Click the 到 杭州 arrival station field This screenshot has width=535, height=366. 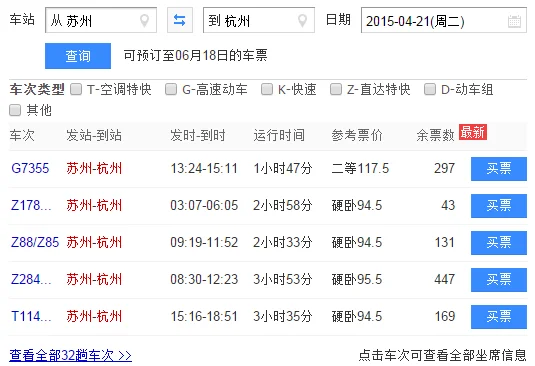tap(259, 20)
